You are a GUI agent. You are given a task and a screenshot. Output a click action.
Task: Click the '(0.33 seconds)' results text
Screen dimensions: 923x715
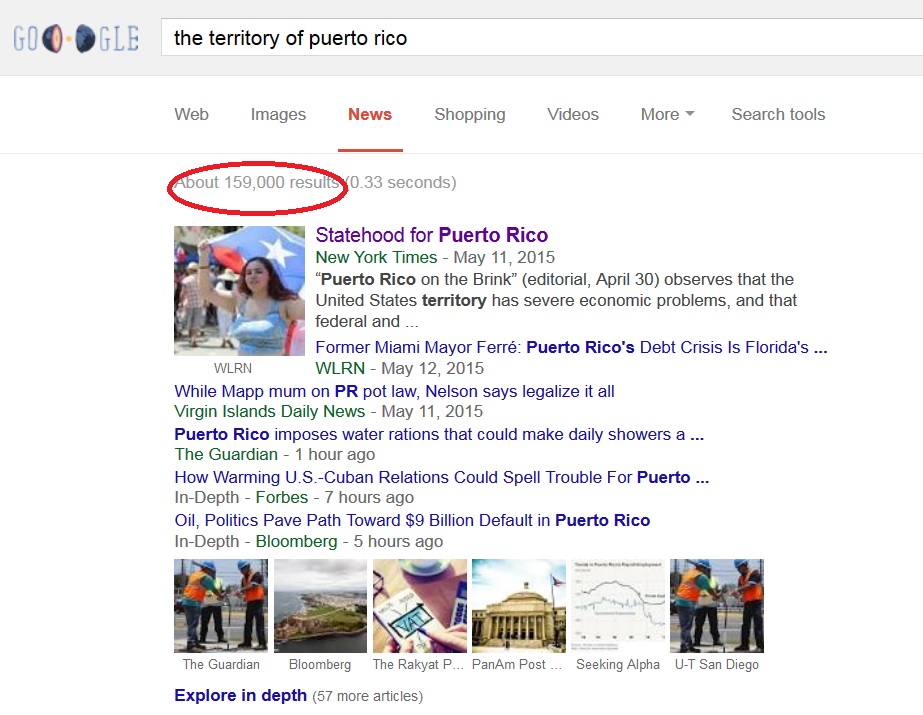coord(401,182)
